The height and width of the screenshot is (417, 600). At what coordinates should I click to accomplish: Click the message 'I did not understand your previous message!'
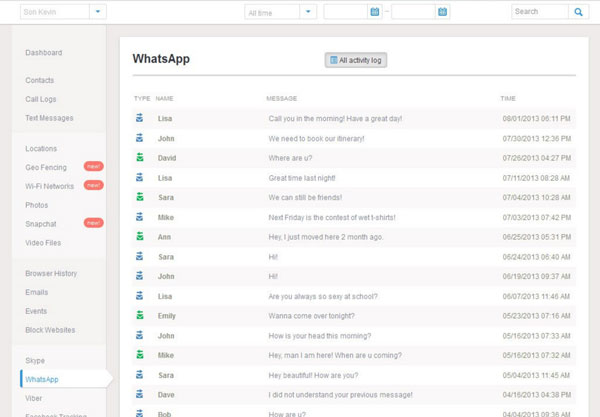pos(341,394)
